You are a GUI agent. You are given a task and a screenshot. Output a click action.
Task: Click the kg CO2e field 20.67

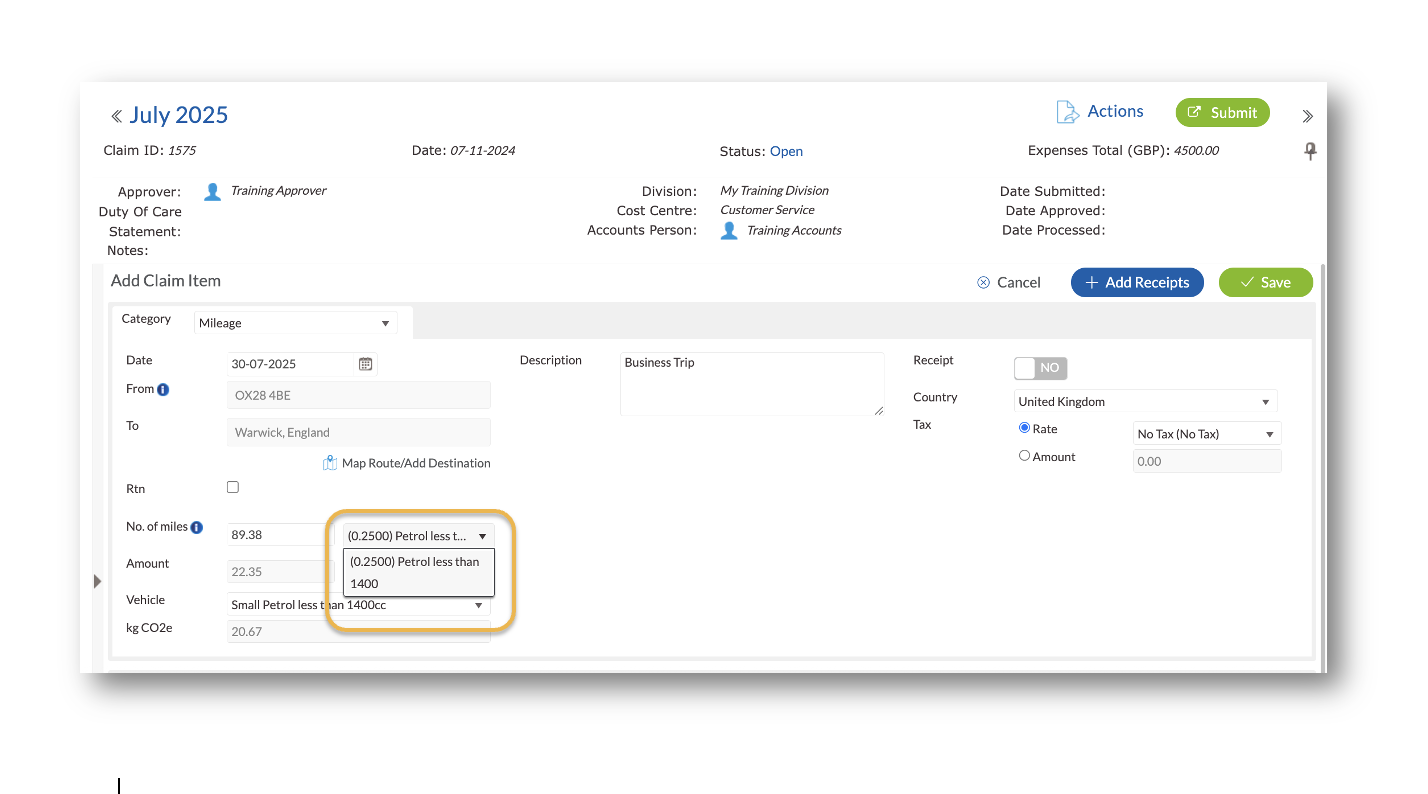359,631
